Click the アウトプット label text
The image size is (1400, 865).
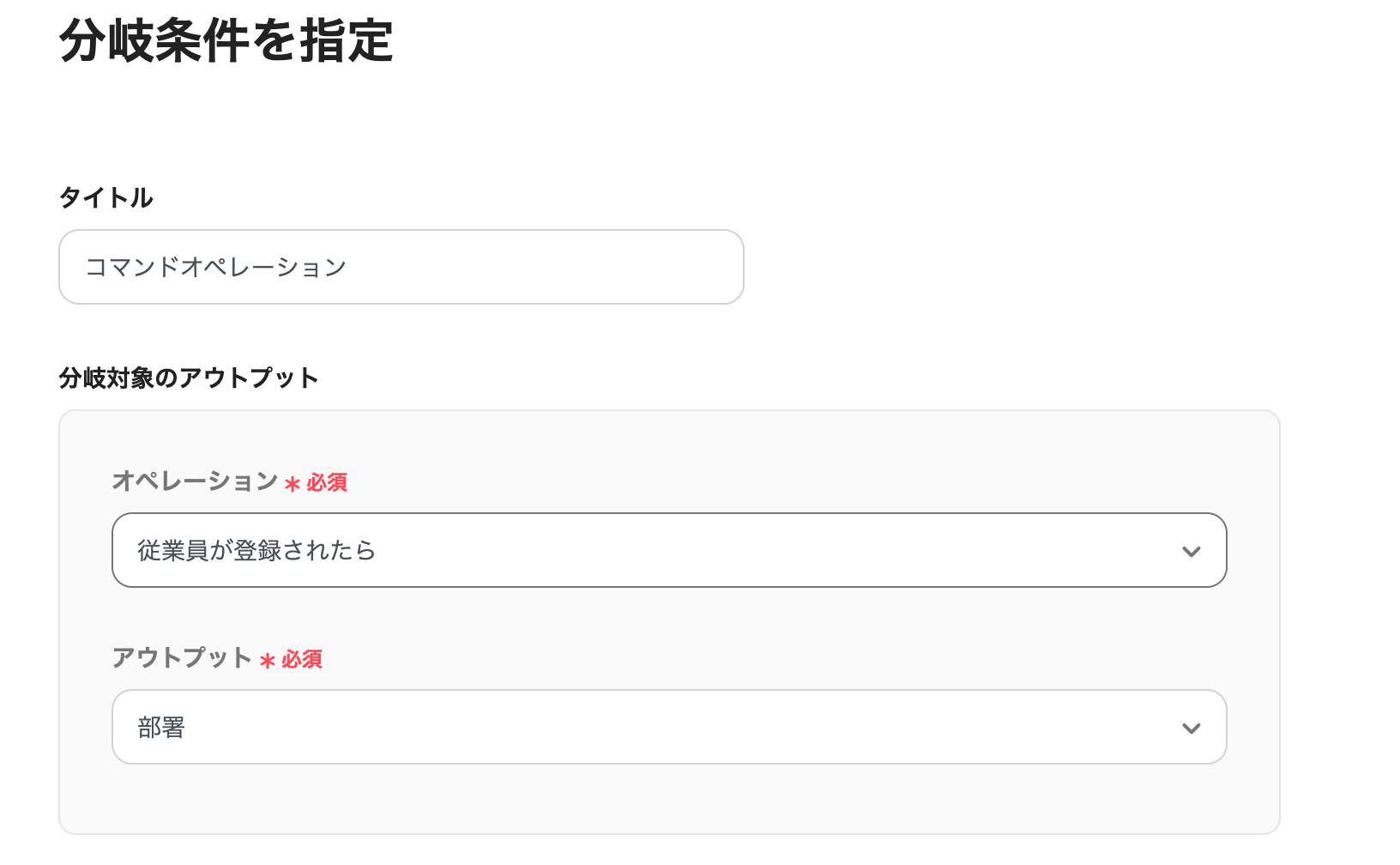(183, 660)
